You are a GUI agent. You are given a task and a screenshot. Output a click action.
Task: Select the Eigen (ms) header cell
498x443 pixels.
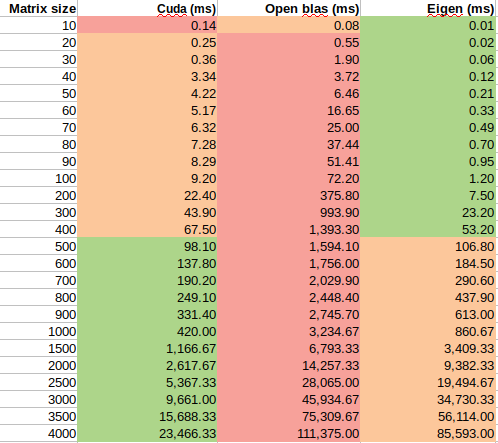[429, 8]
